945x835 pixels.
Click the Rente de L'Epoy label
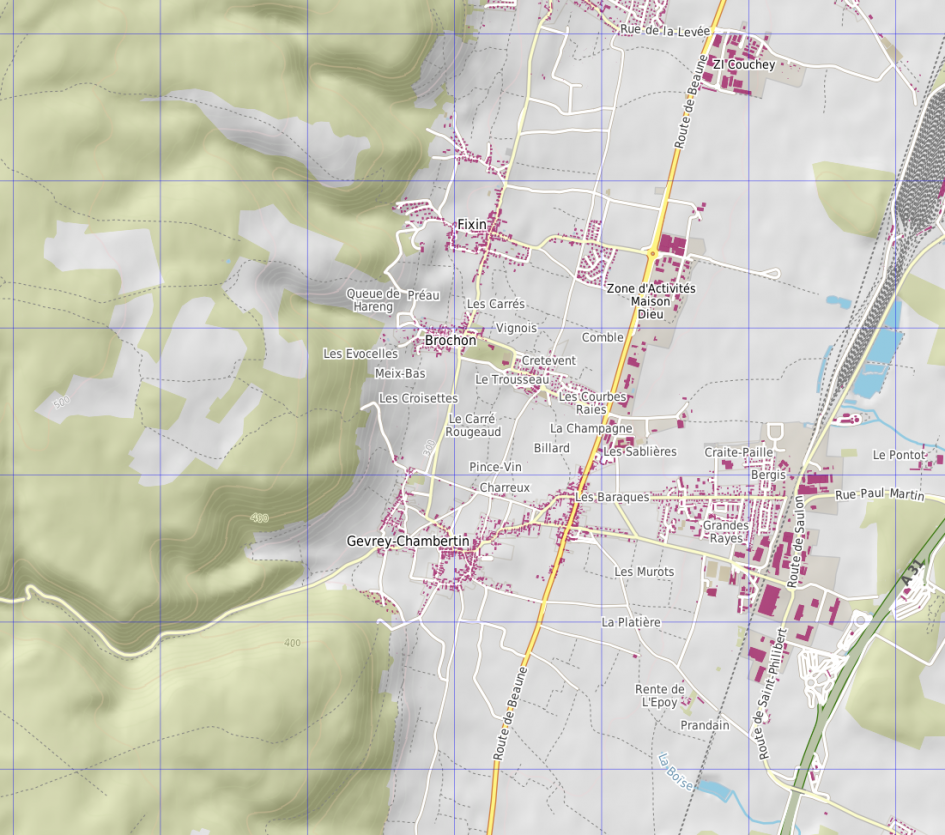coord(660,696)
